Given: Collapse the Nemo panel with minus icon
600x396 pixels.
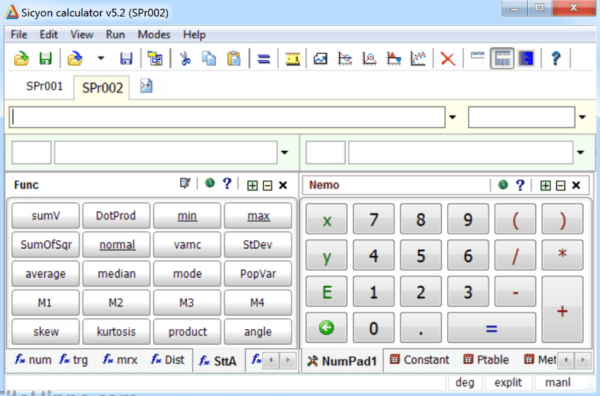Looking at the screenshot, I should click(561, 186).
